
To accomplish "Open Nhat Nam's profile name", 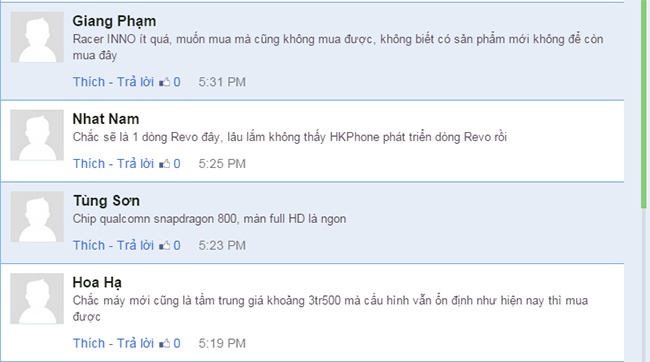I will (x=106, y=119).
